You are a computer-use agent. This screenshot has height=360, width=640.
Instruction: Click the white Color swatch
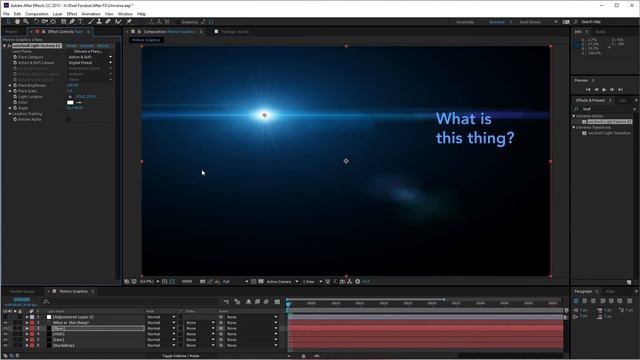70,102
